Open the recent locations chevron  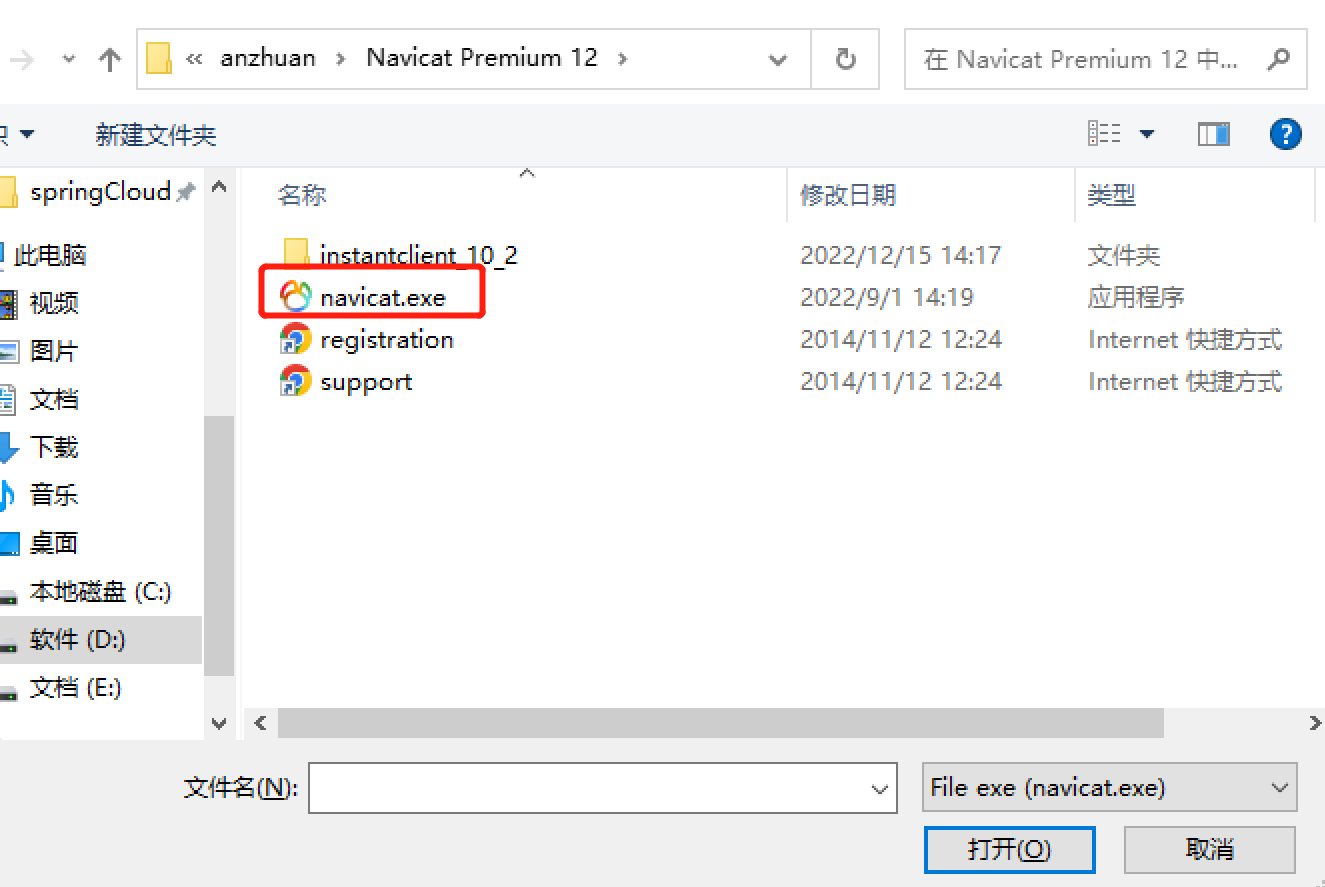[x=69, y=60]
